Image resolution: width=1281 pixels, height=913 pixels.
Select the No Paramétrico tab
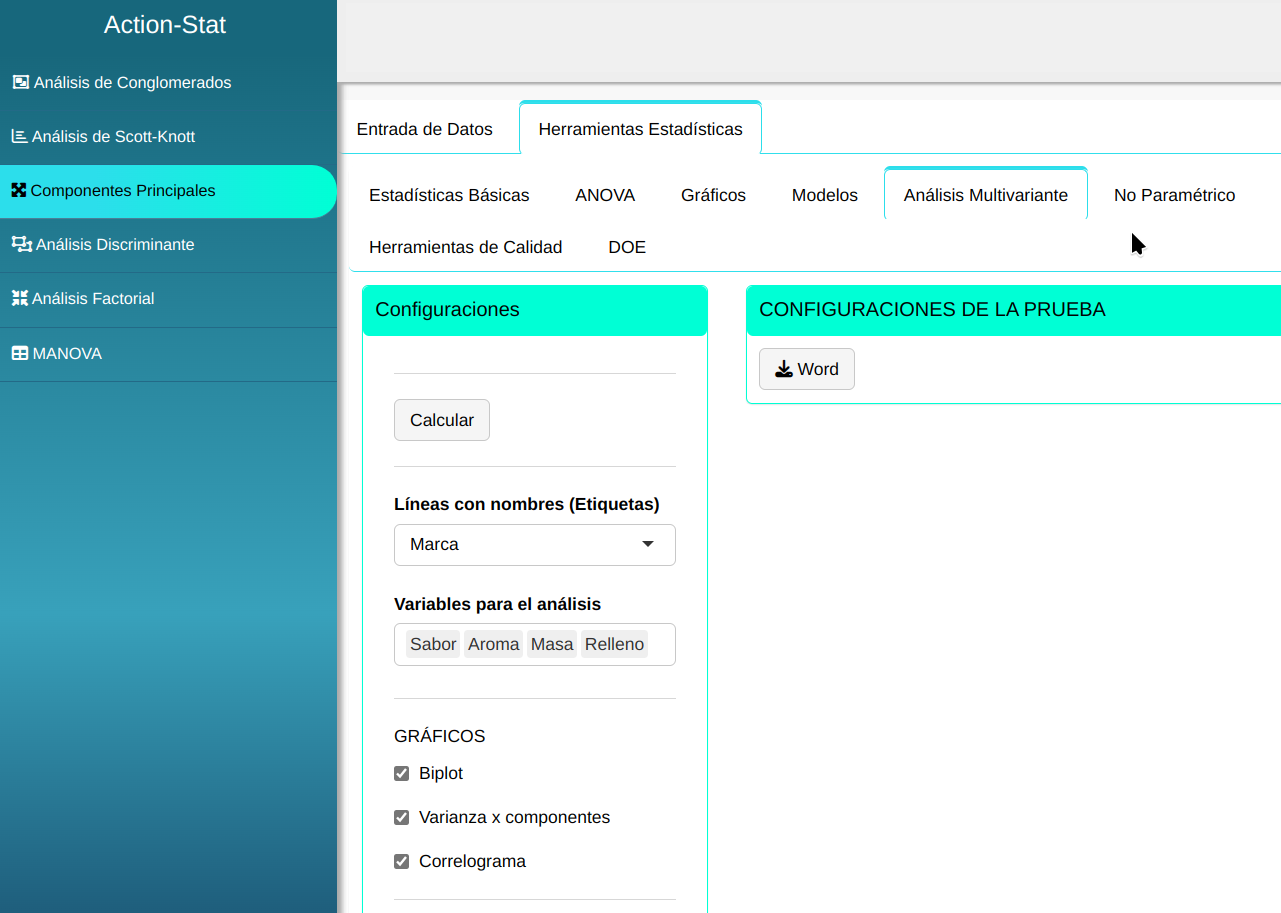pyautogui.click(x=1174, y=195)
